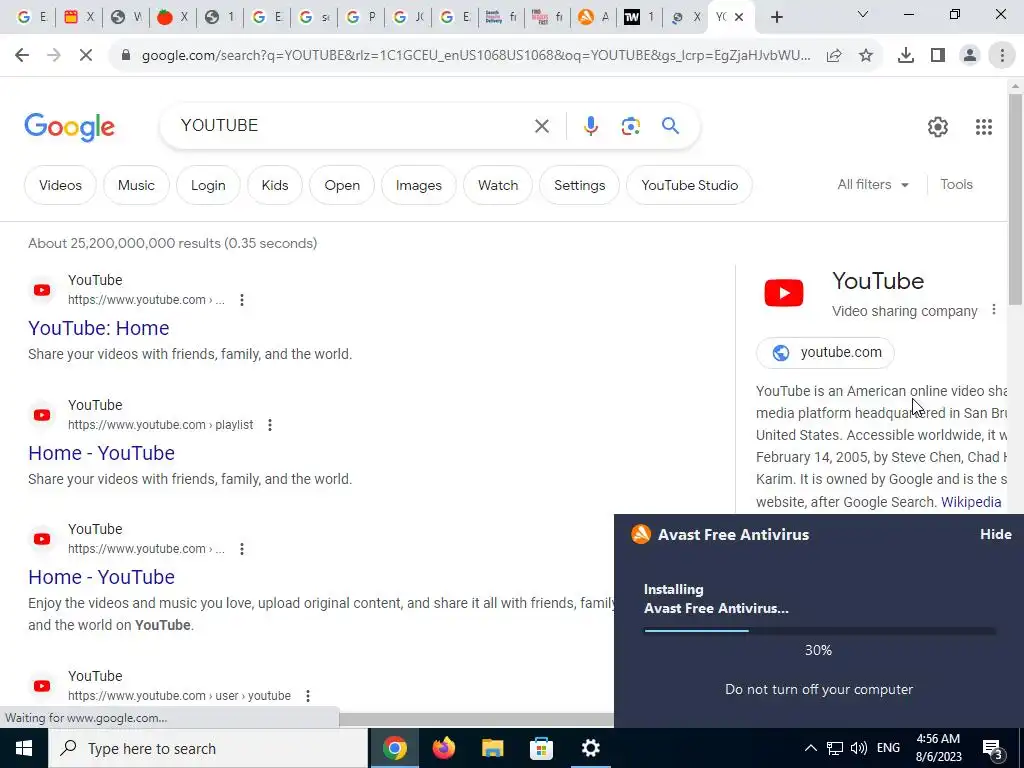1024x768 pixels.
Task: Open Windows Settings from the taskbar
Action: [590, 748]
